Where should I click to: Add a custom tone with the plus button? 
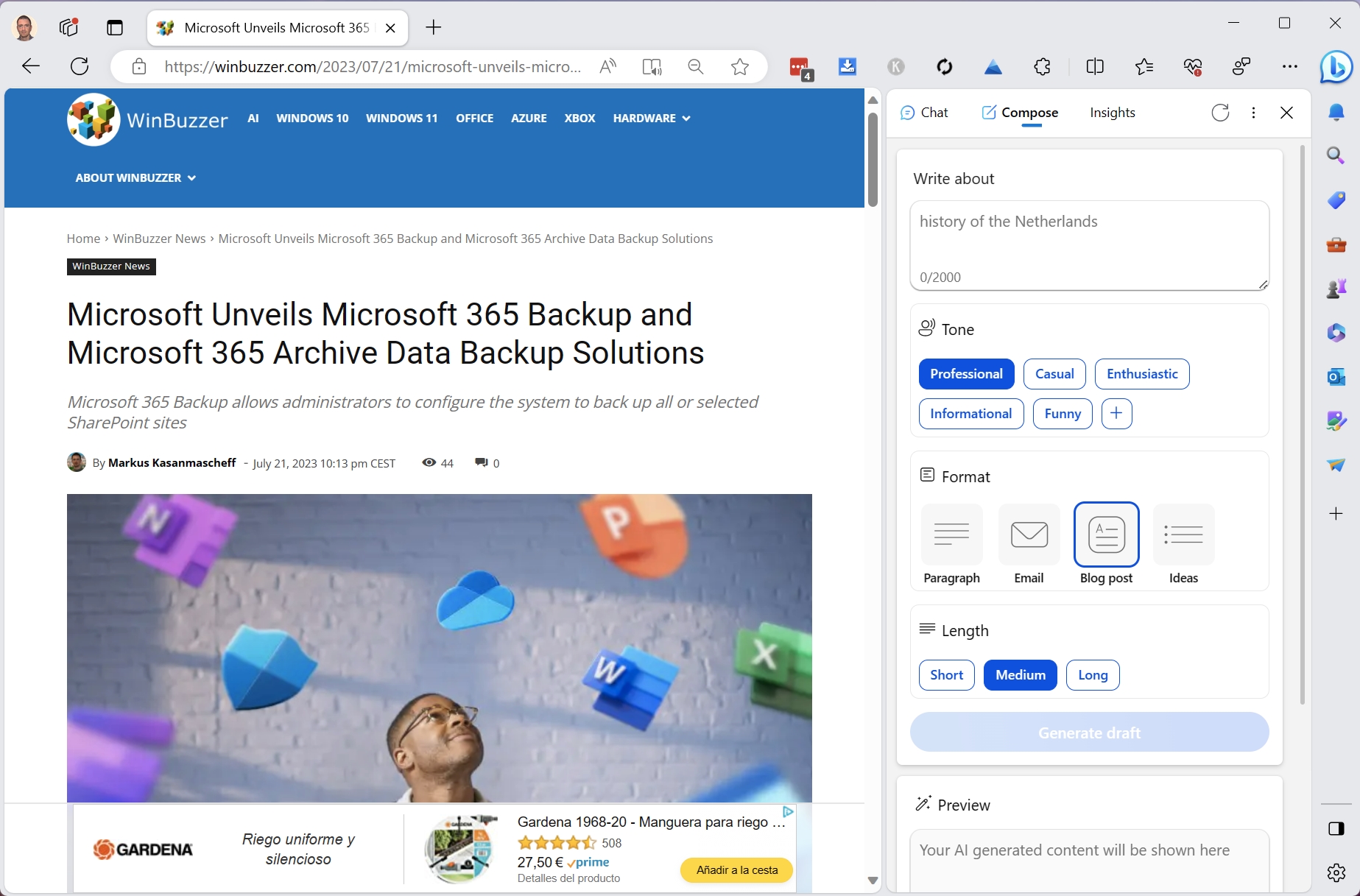pos(1116,414)
